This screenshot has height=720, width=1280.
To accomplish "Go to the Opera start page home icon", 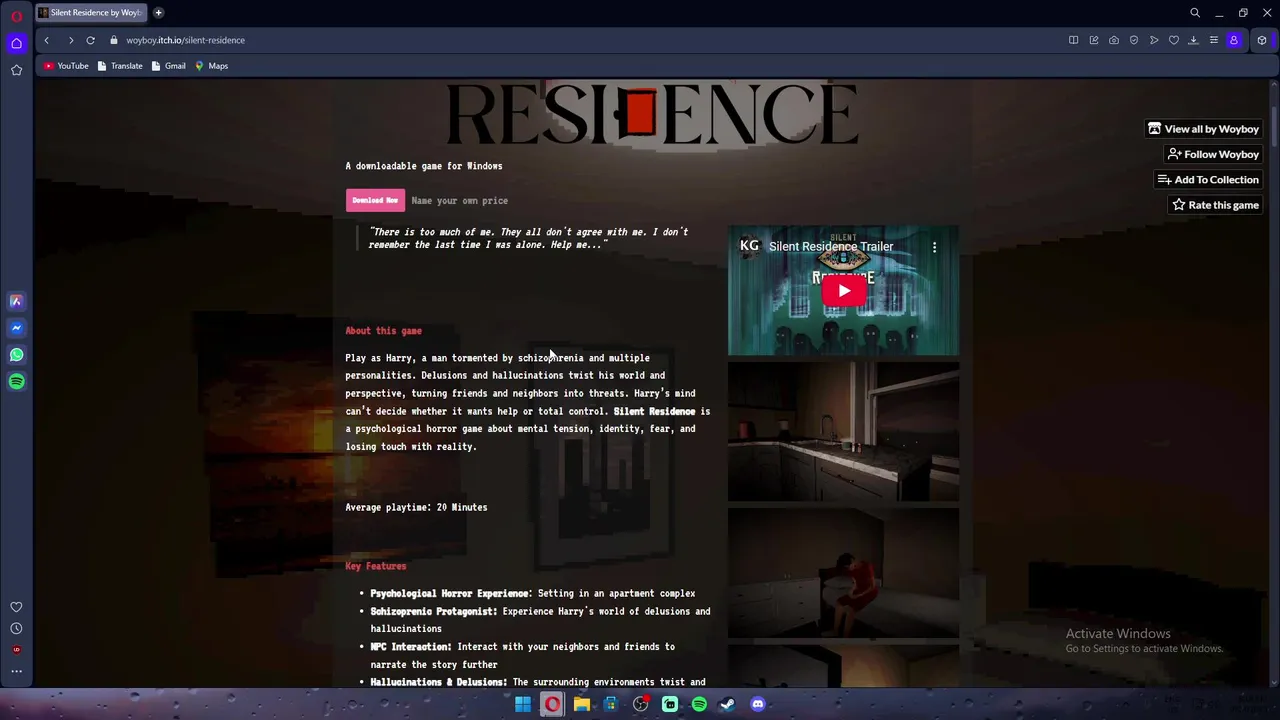I will pyautogui.click(x=16, y=43).
